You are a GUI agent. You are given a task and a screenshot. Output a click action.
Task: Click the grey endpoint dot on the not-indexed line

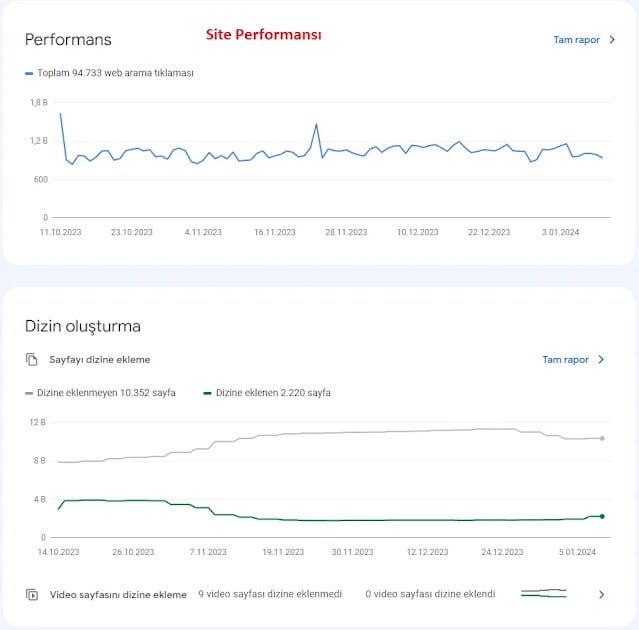602,438
